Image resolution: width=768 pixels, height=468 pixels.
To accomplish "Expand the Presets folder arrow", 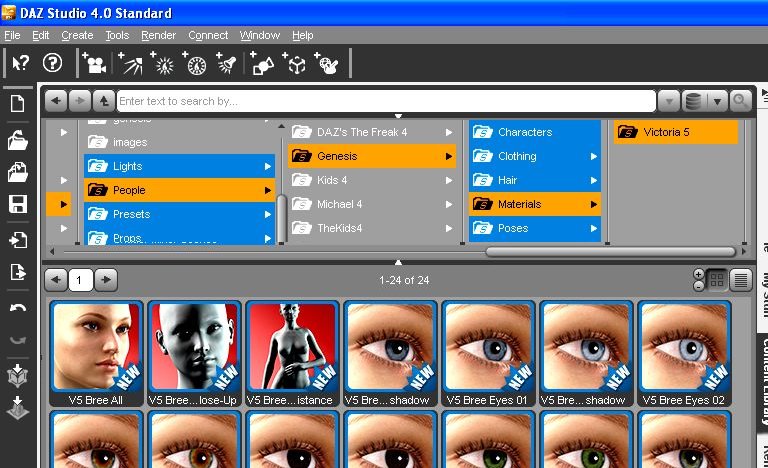I will 268,214.
